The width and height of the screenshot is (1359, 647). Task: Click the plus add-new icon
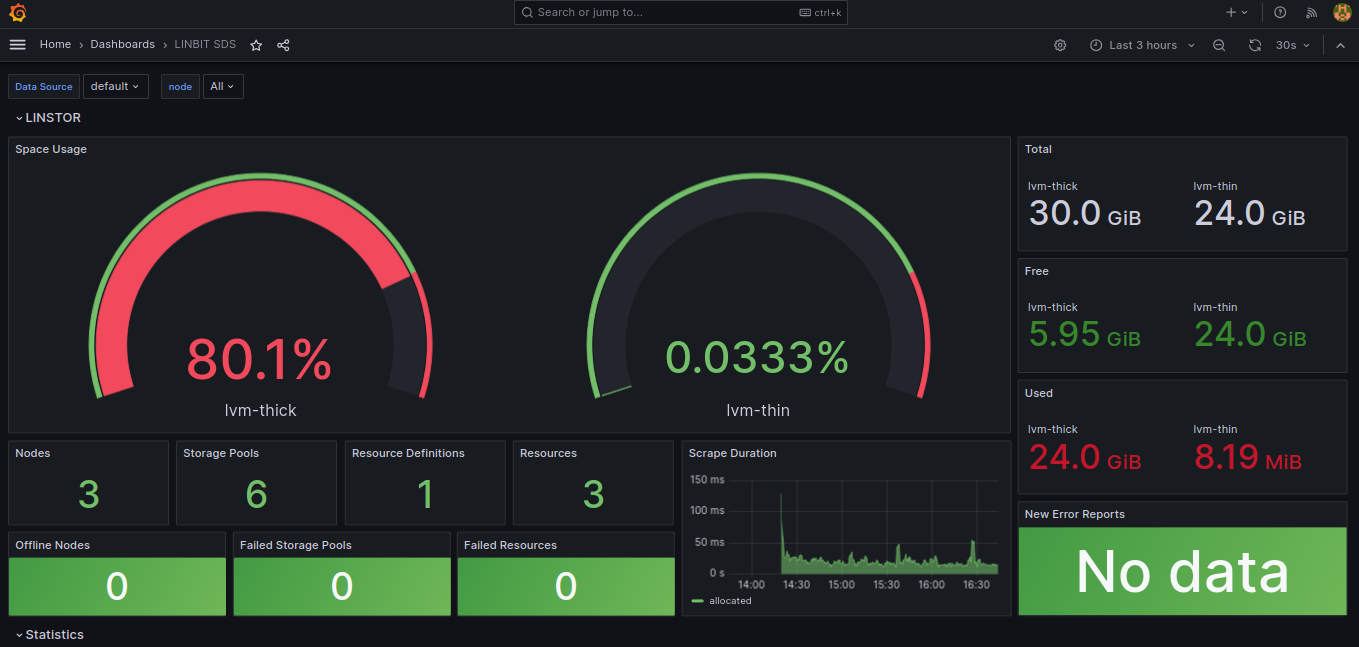[x=1231, y=13]
